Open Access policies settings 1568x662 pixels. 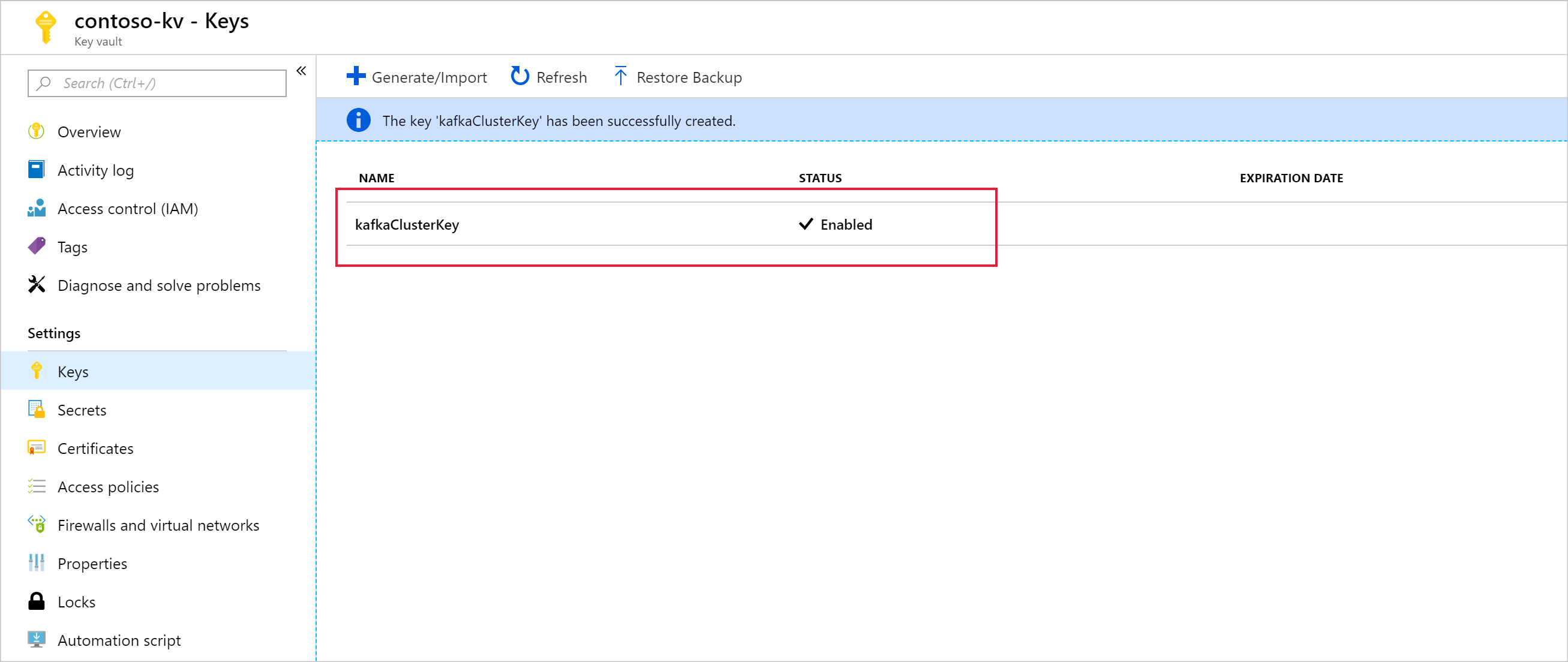coord(109,486)
